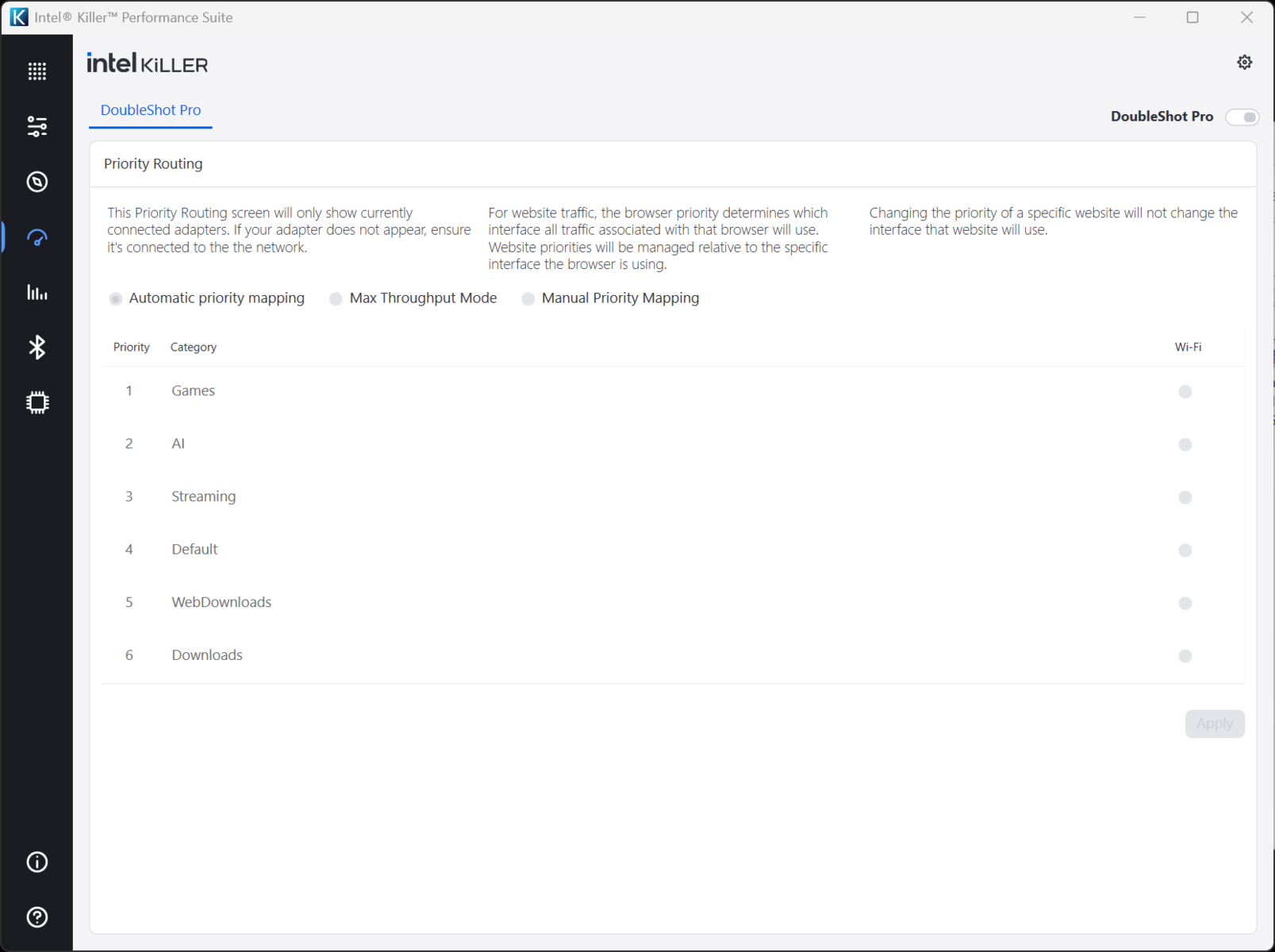1275x952 pixels.
Task: Click the Wi-Fi column header
Action: [x=1189, y=347]
